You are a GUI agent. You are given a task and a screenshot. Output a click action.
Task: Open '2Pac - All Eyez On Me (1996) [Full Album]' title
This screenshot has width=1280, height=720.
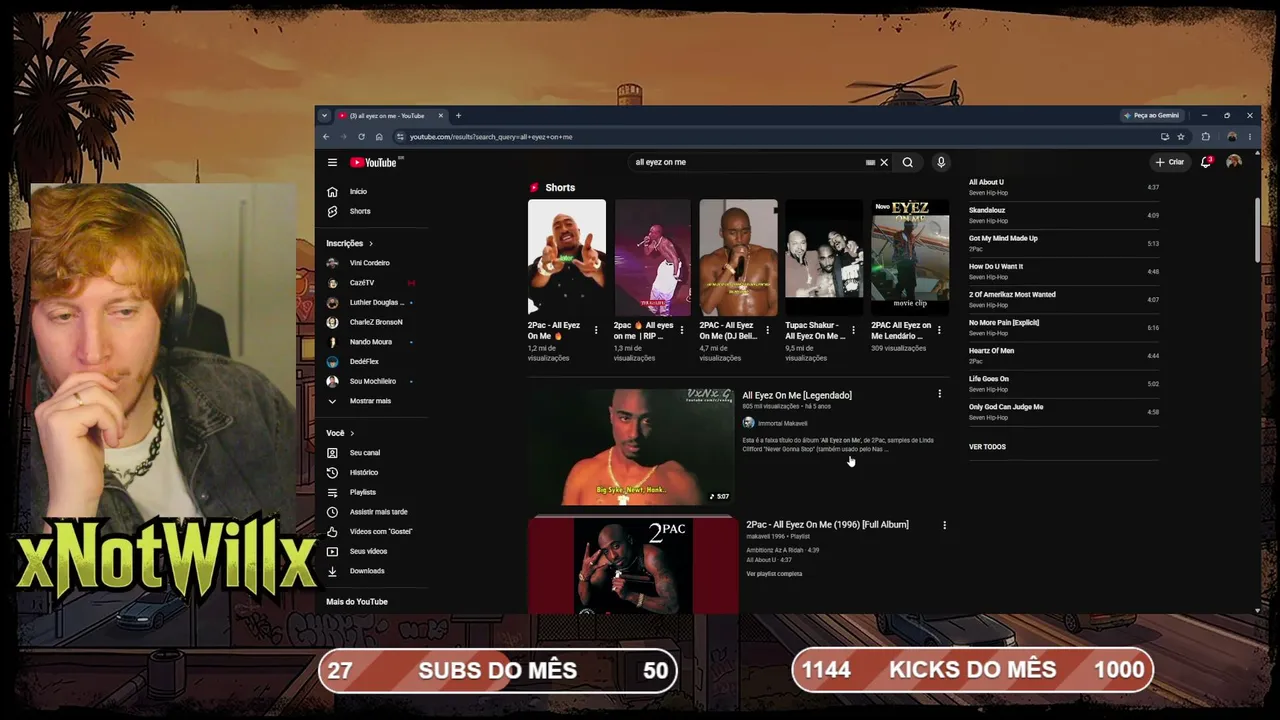click(827, 525)
